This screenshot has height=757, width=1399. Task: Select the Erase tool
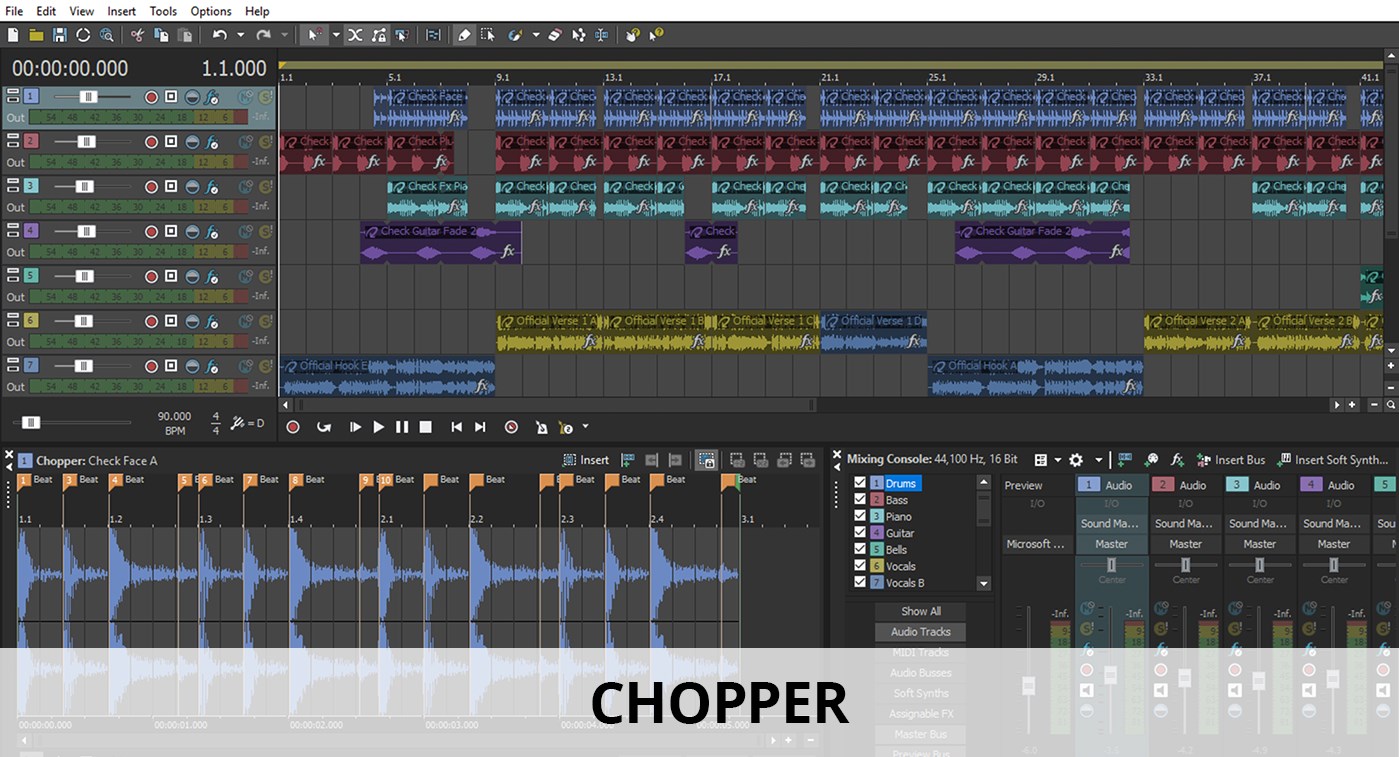(x=556, y=35)
